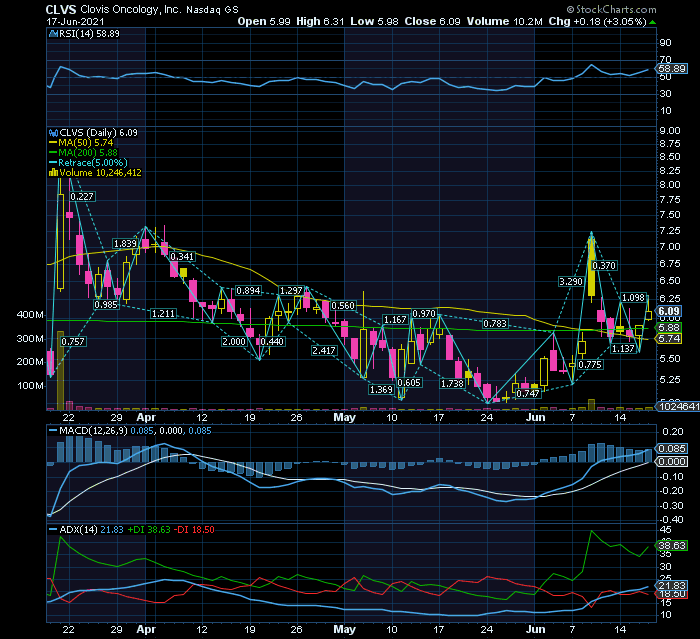
Task: Click the High 6.31 value
Action: (320, 21)
